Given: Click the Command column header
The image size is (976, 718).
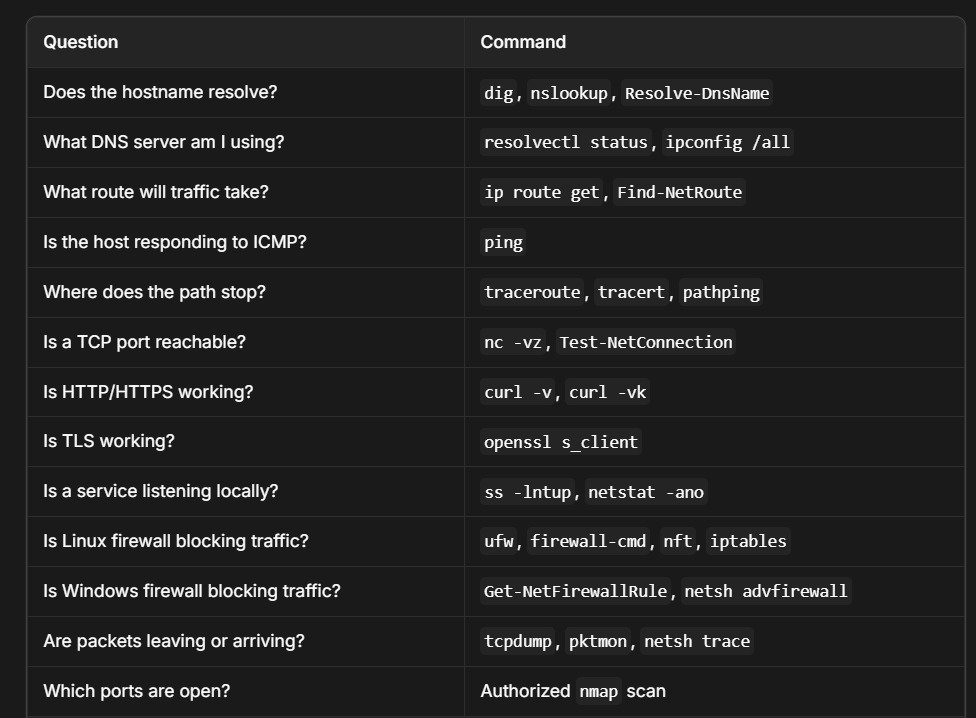Looking at the screenshot, I should point(523,42).
